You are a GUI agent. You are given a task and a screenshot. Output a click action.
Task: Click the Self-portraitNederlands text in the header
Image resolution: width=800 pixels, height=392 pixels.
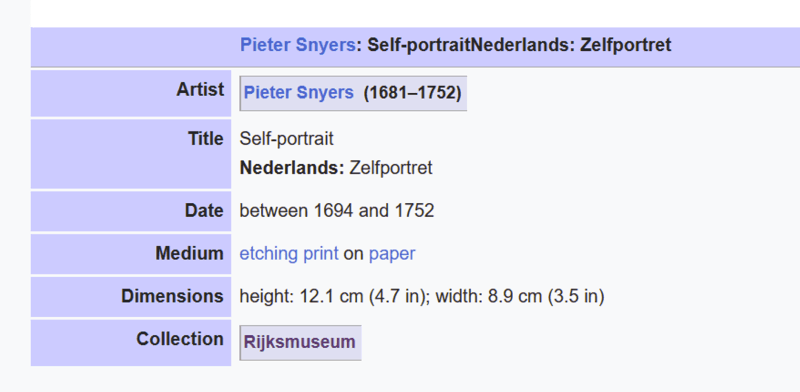coord(467,45)
